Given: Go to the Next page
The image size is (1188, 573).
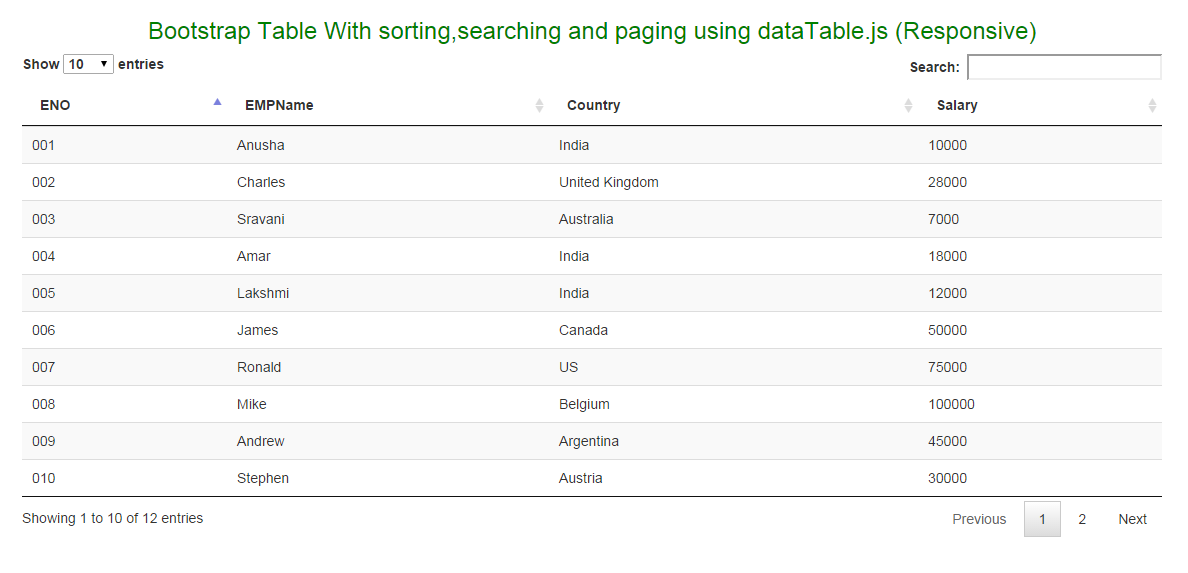Looking at the screenshot, I should point(1132,519).
